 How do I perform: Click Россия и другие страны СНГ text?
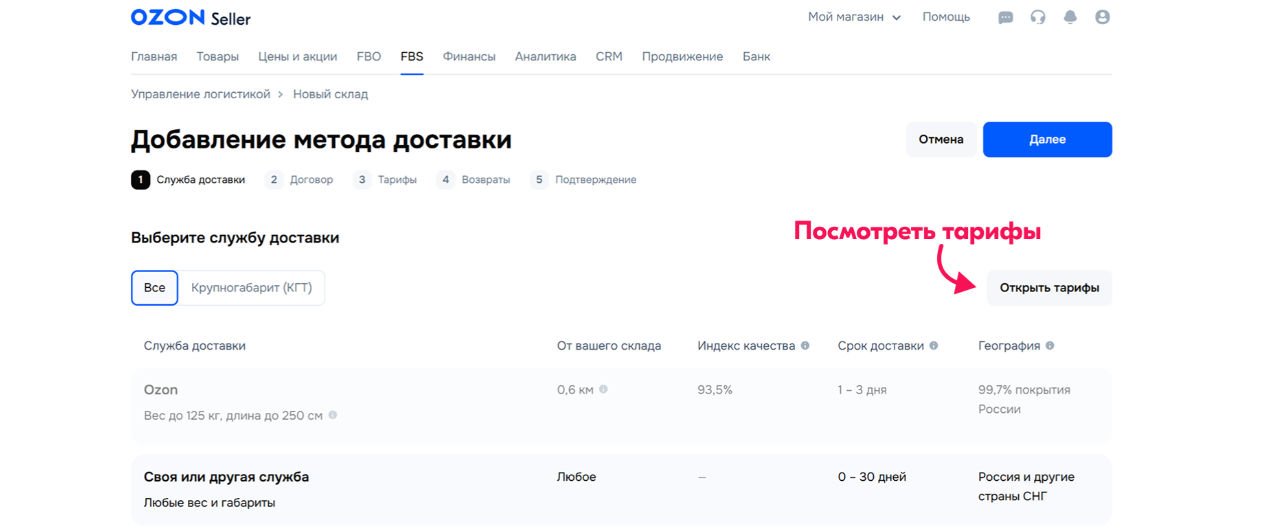(1026, 486)
